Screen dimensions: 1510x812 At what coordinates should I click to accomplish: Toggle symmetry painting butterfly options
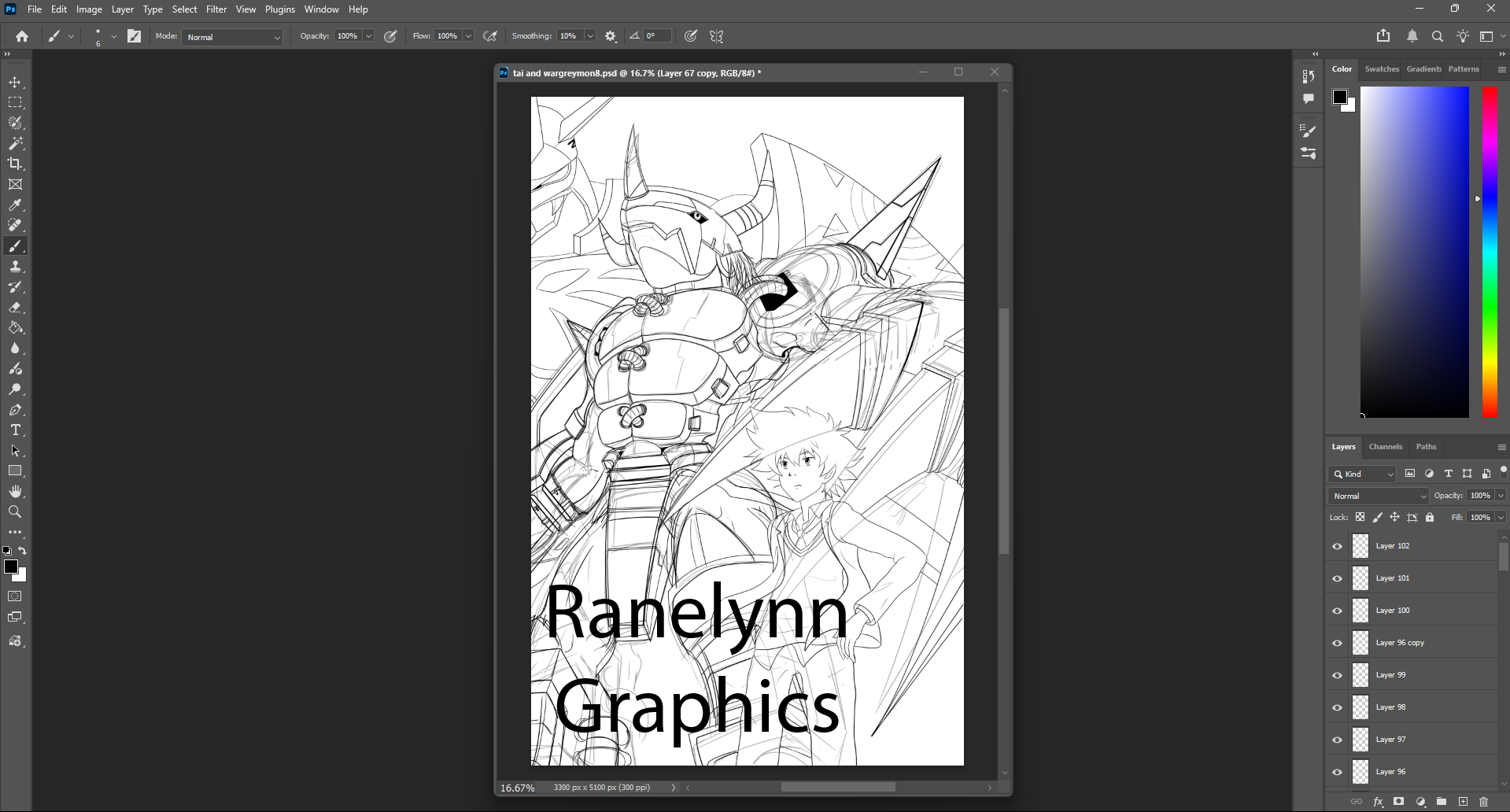[x=716, y=36]
